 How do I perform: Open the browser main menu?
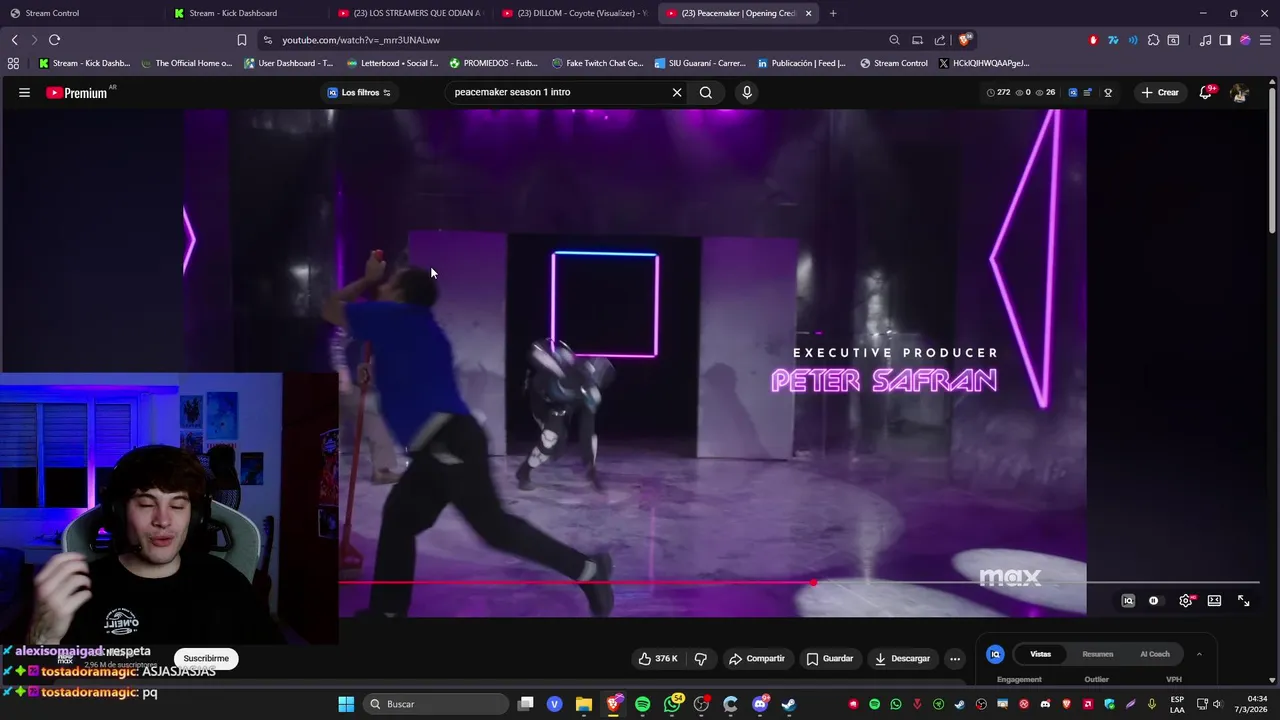coord(1265,40)
